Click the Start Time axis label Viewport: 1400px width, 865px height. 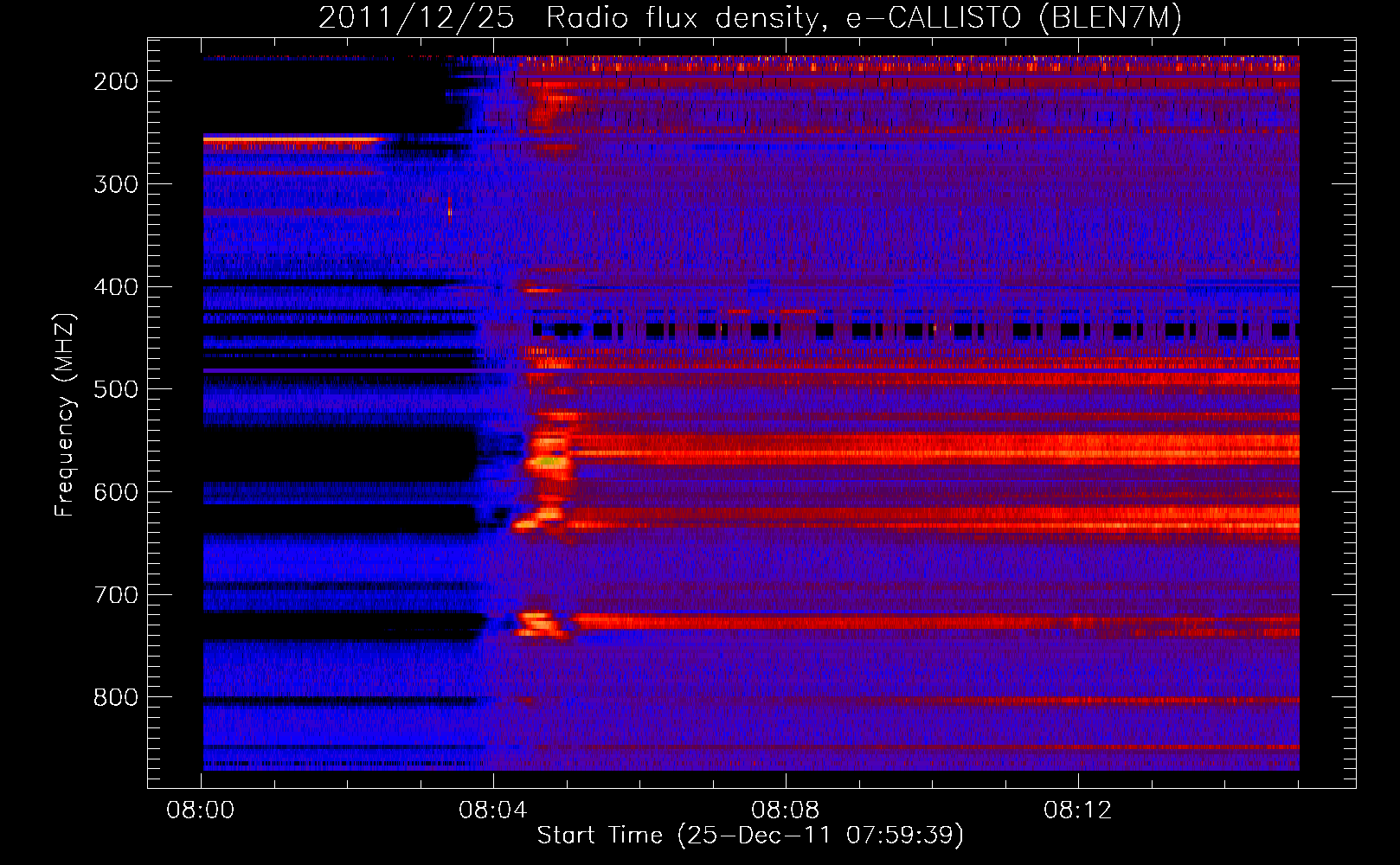(750, 835)
